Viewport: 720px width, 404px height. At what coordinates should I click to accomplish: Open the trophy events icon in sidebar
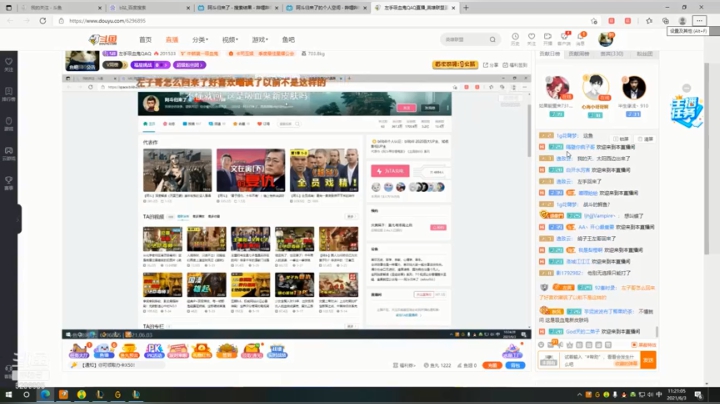(x=9, y=183)
